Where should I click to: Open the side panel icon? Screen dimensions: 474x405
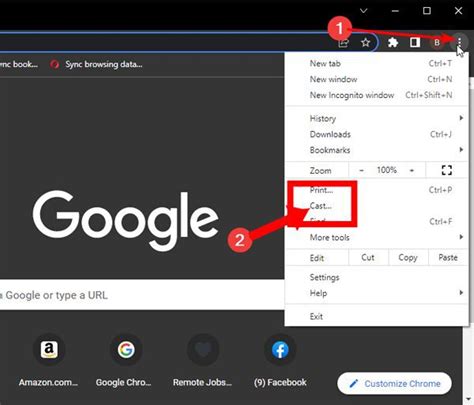pyautogui.click(x=415, y=42)
